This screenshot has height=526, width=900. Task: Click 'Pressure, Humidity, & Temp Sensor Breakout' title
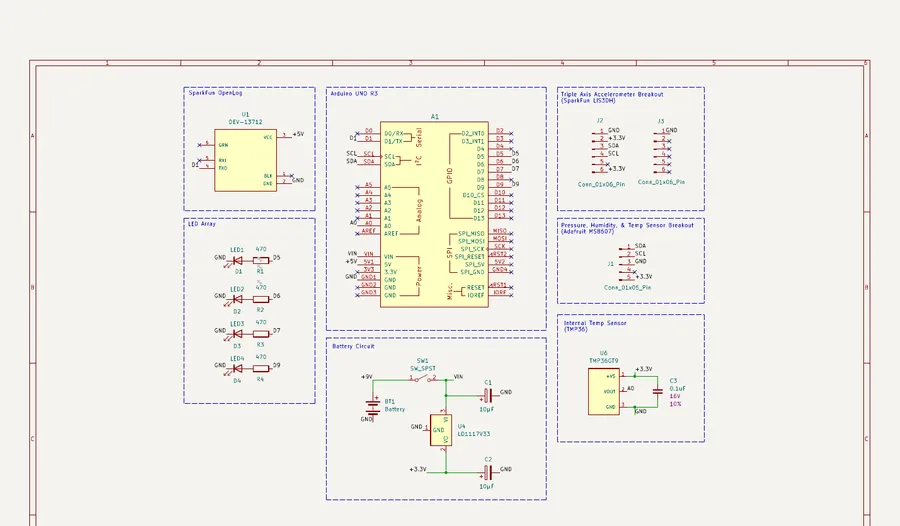point(627,225)
